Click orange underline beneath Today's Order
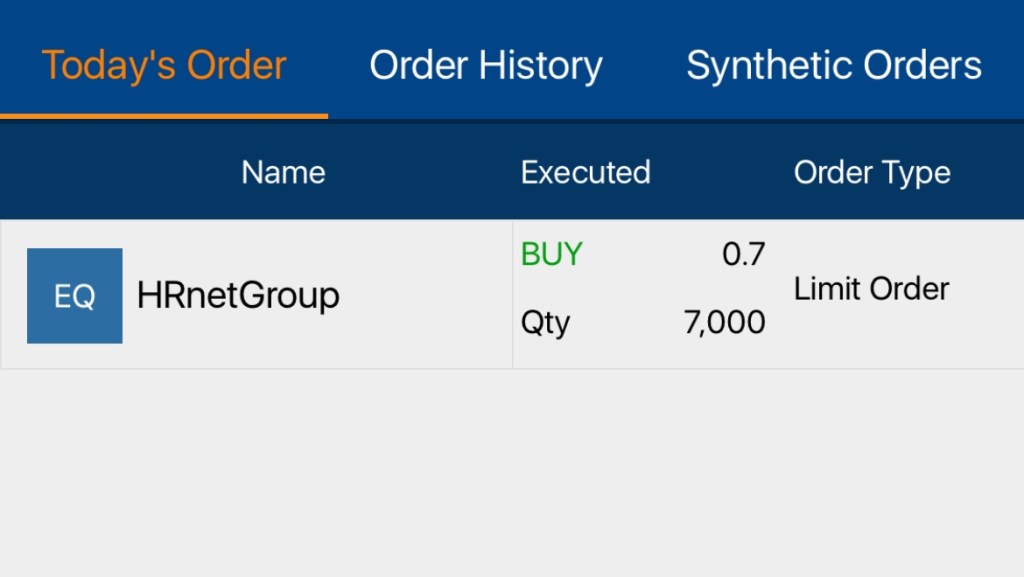Viewport: 1024px width, 577px height. [x=164, y=116]
